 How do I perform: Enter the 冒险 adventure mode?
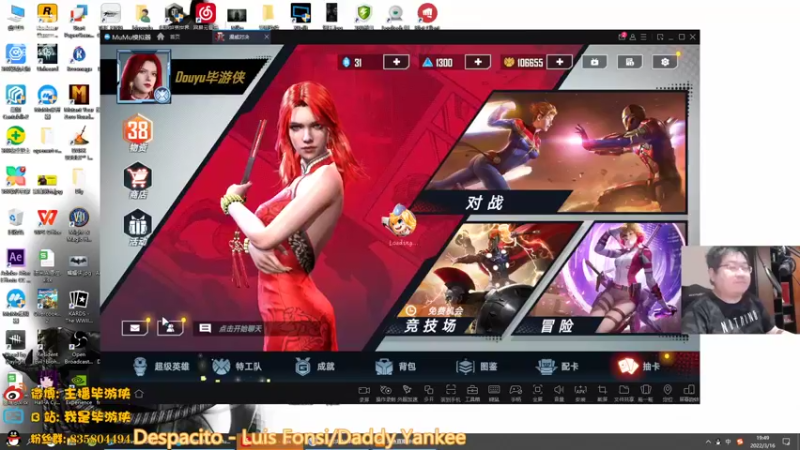tap(602, 280)
